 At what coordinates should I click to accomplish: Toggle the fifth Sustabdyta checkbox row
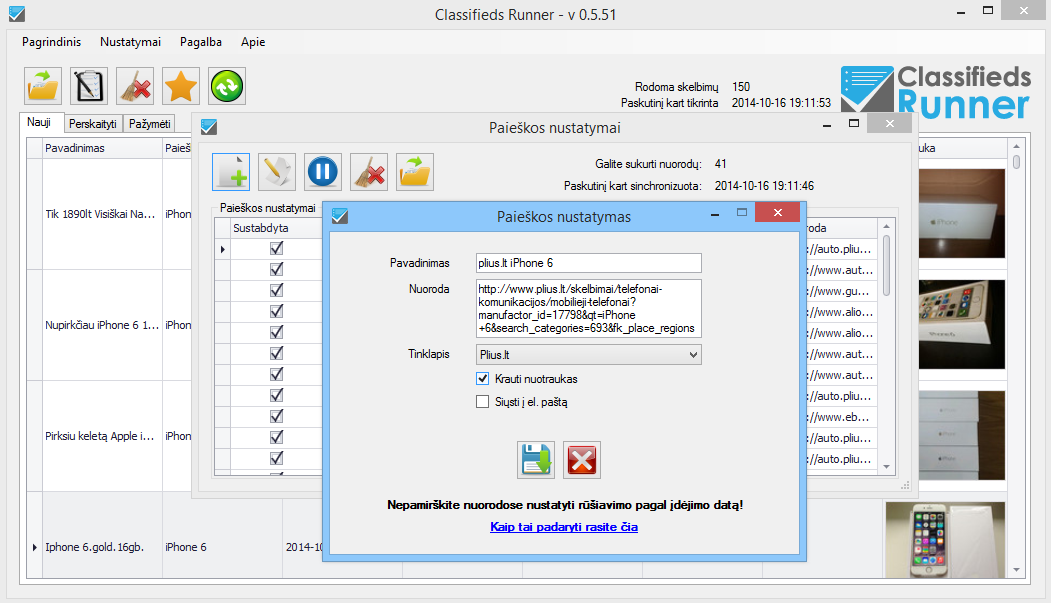tap(276, 332)
